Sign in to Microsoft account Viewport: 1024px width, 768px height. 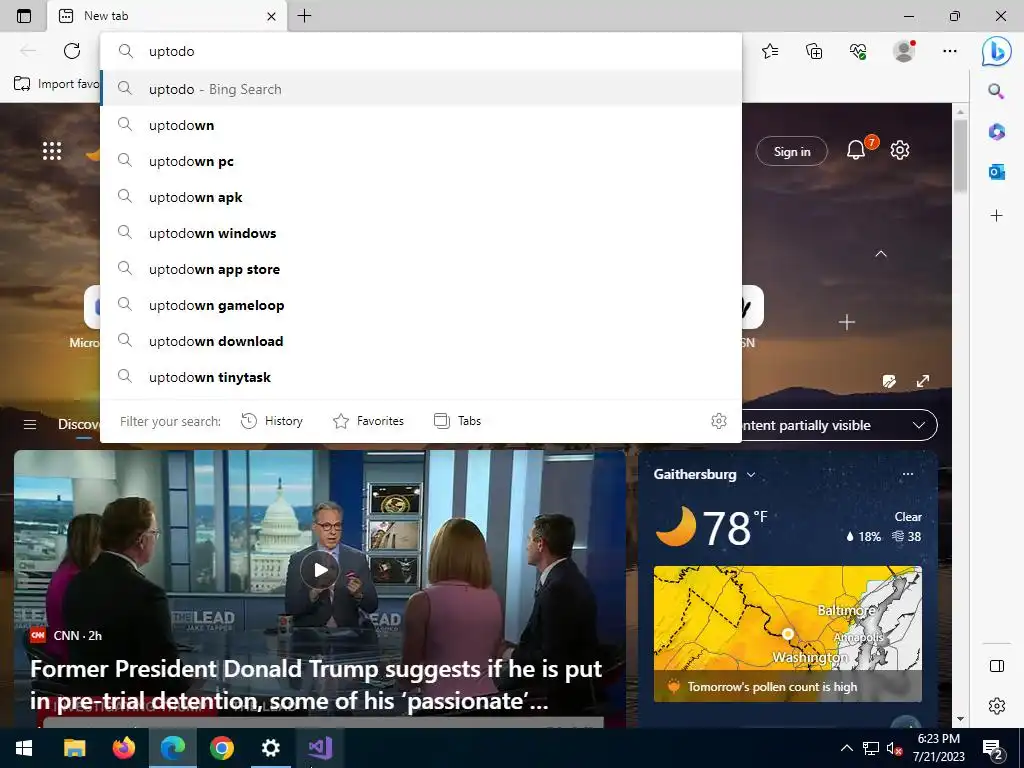pyautogui.click(x=792, y=152)
